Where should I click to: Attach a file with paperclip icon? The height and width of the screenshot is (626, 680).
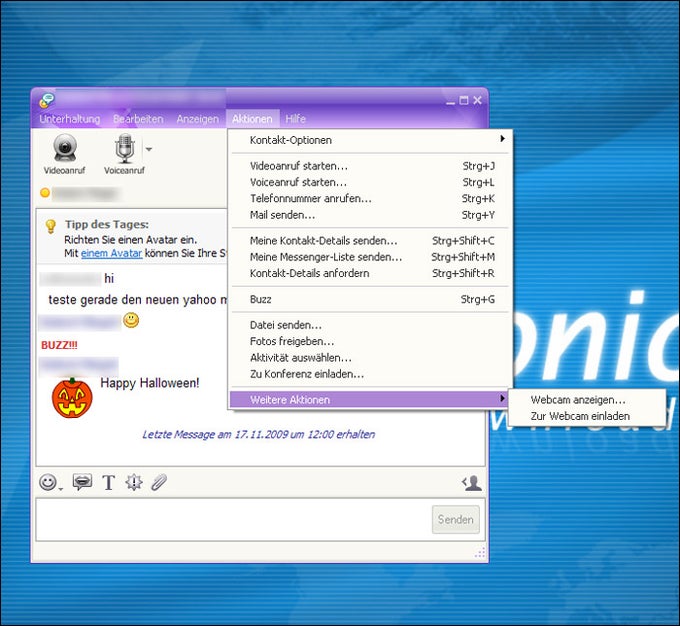[x=159, y=482]
